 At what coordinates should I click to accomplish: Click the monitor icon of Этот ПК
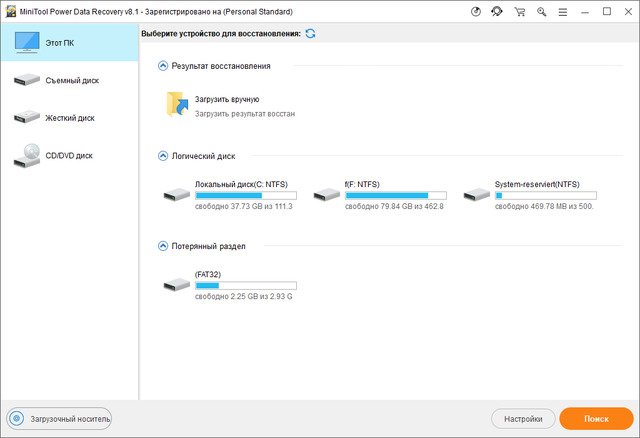(x=27, y=42)
